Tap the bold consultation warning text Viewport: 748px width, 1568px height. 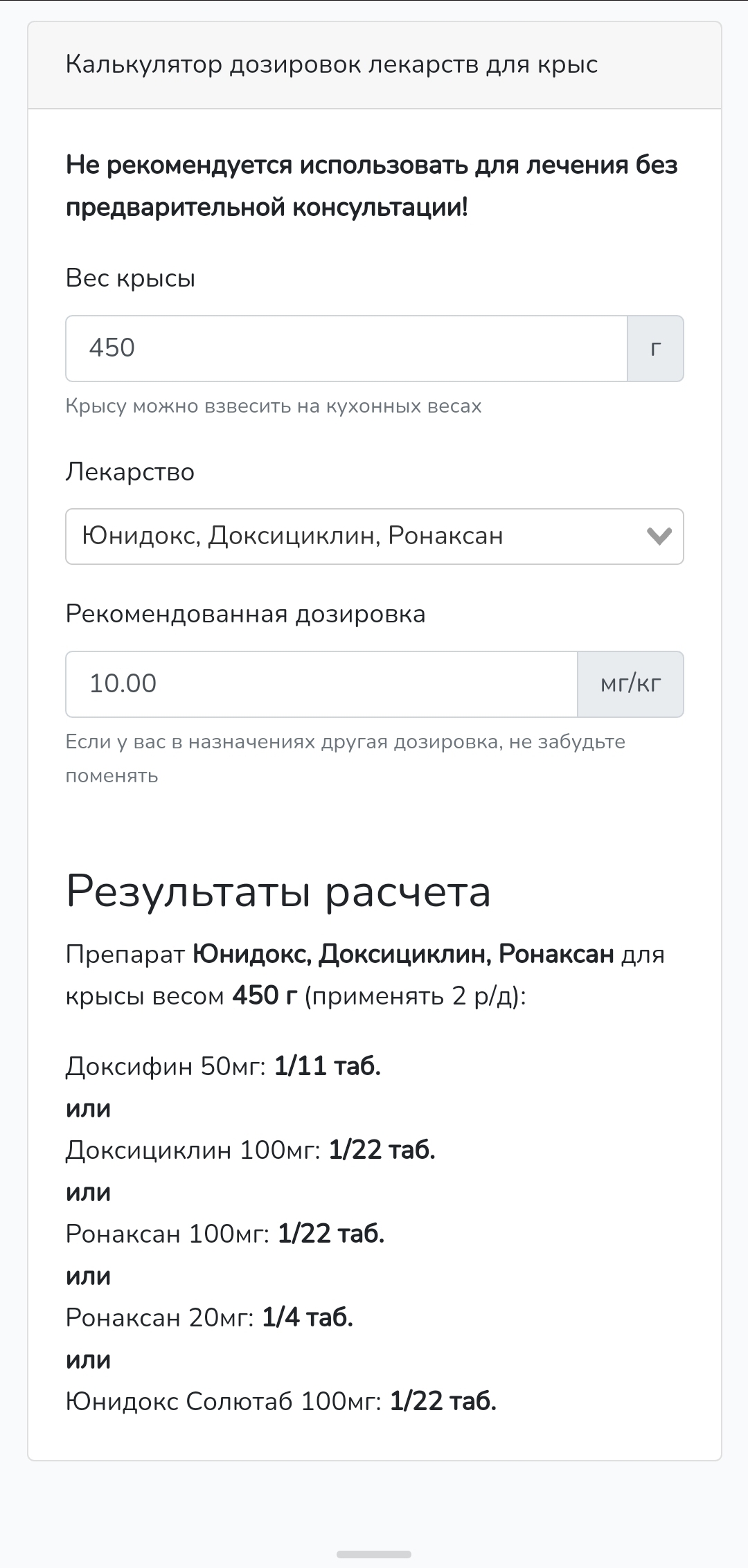pos(371,186)
